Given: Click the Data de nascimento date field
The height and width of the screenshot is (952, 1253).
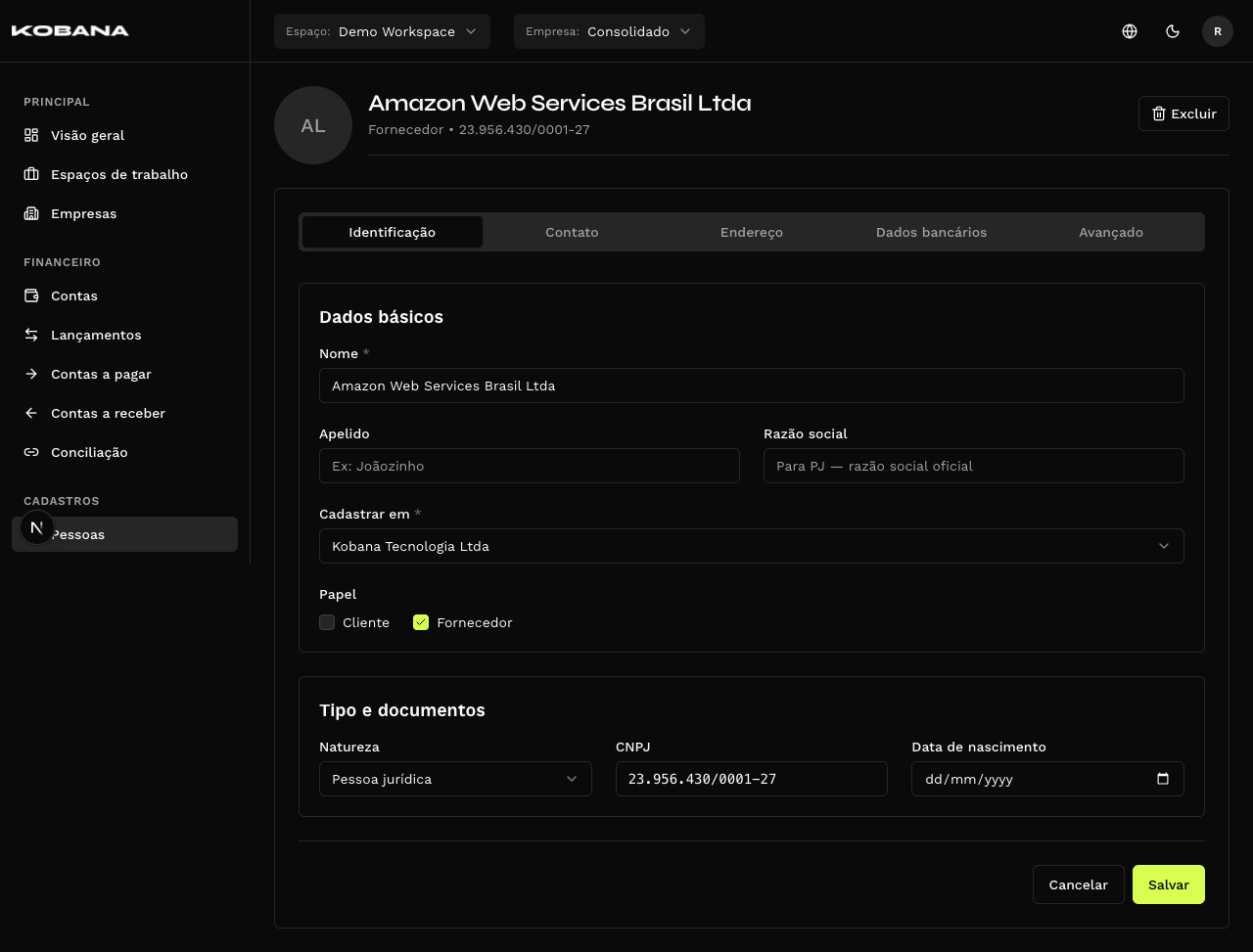Looking at the screenshot, I should click(x=1047, y=779).
